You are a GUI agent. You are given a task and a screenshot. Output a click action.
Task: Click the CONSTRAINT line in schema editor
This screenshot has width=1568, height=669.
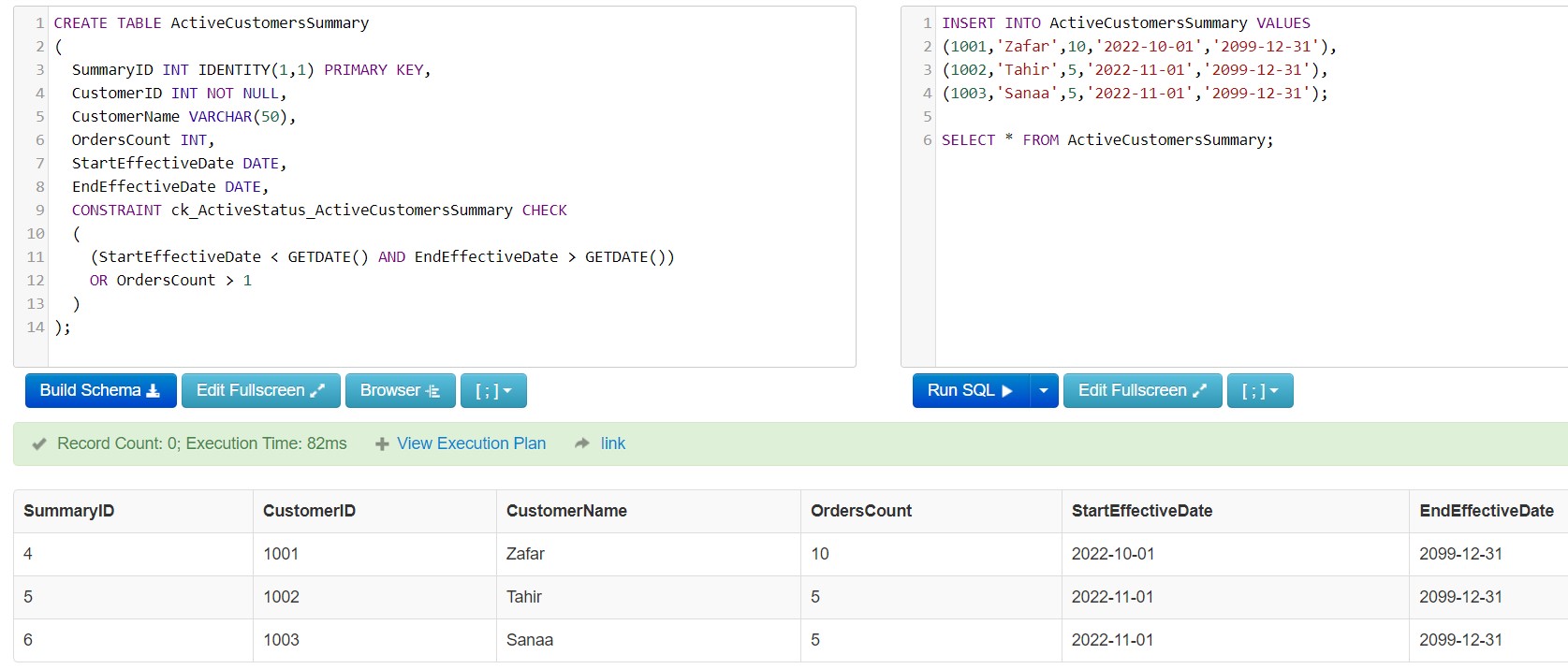coord(319,210)
